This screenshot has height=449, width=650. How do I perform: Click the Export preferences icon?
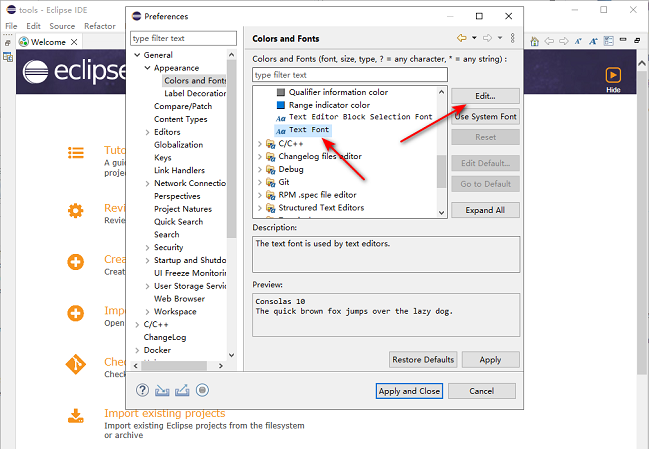click(x=182, y=391)
